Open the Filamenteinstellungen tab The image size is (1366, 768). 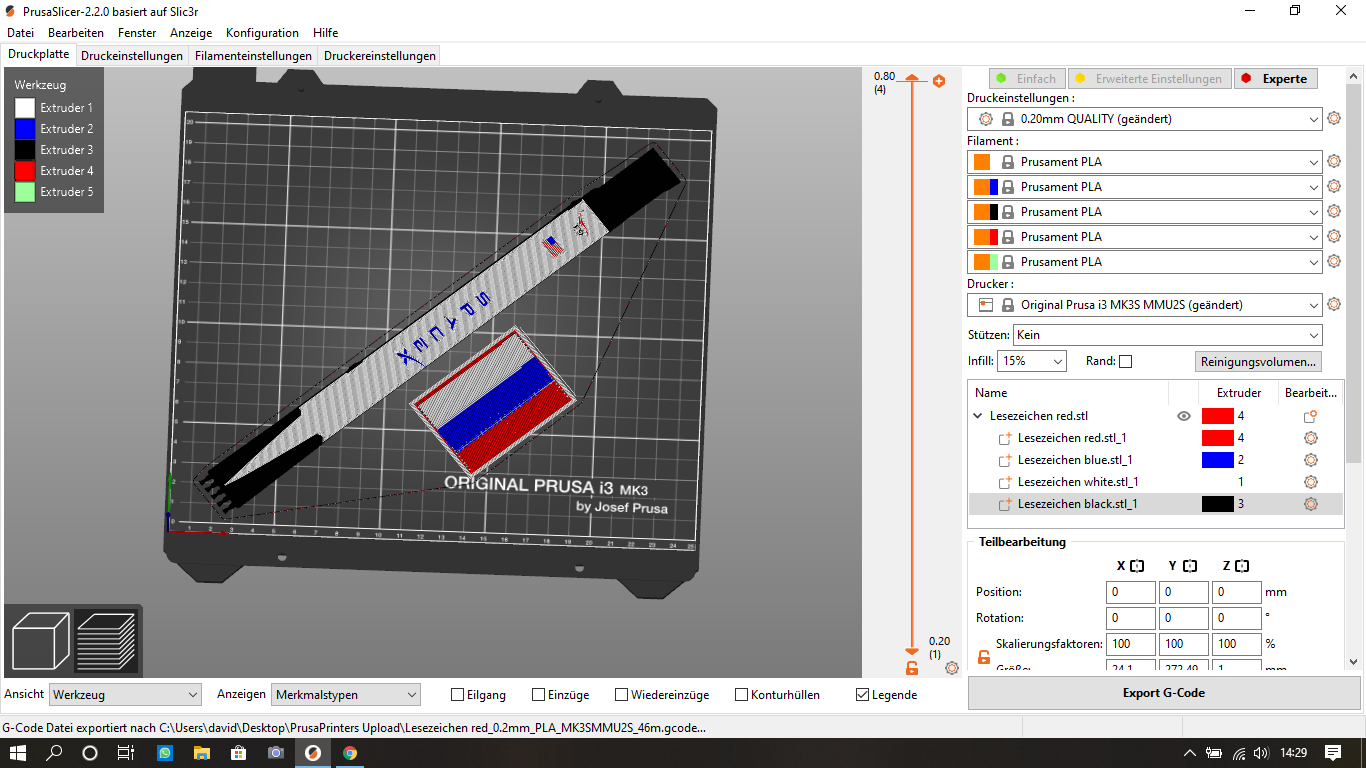pos(253,56)
